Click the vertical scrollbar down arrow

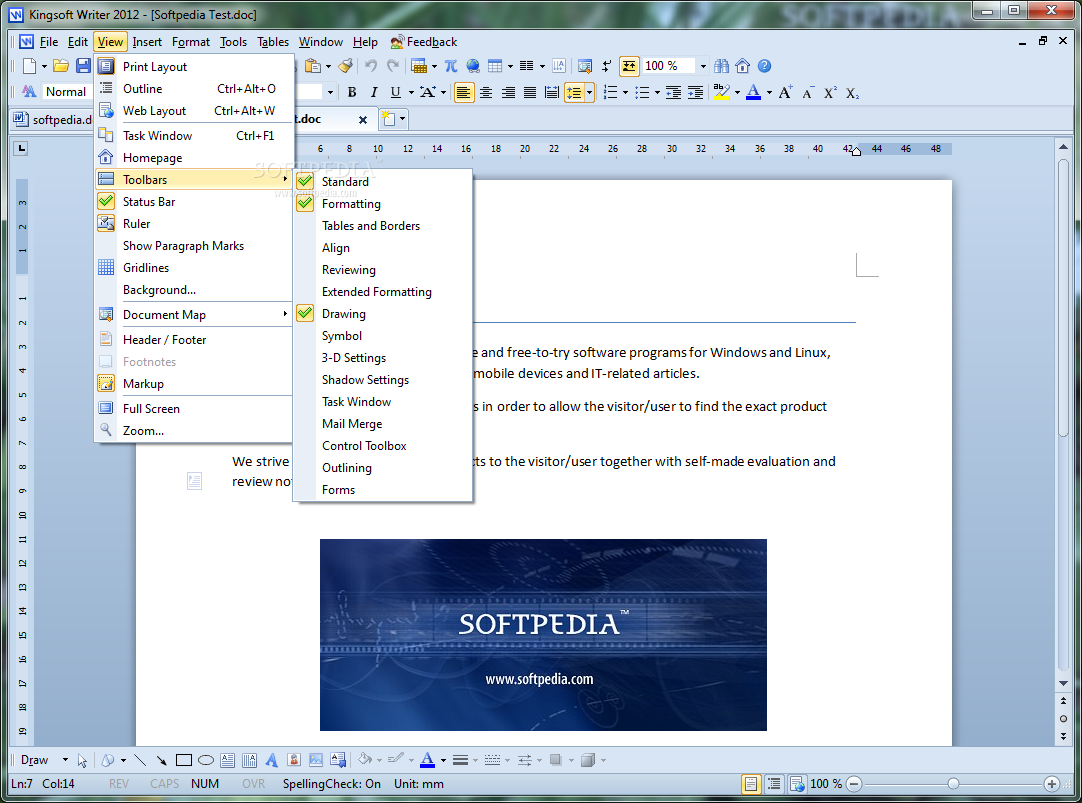point(1063,683)
